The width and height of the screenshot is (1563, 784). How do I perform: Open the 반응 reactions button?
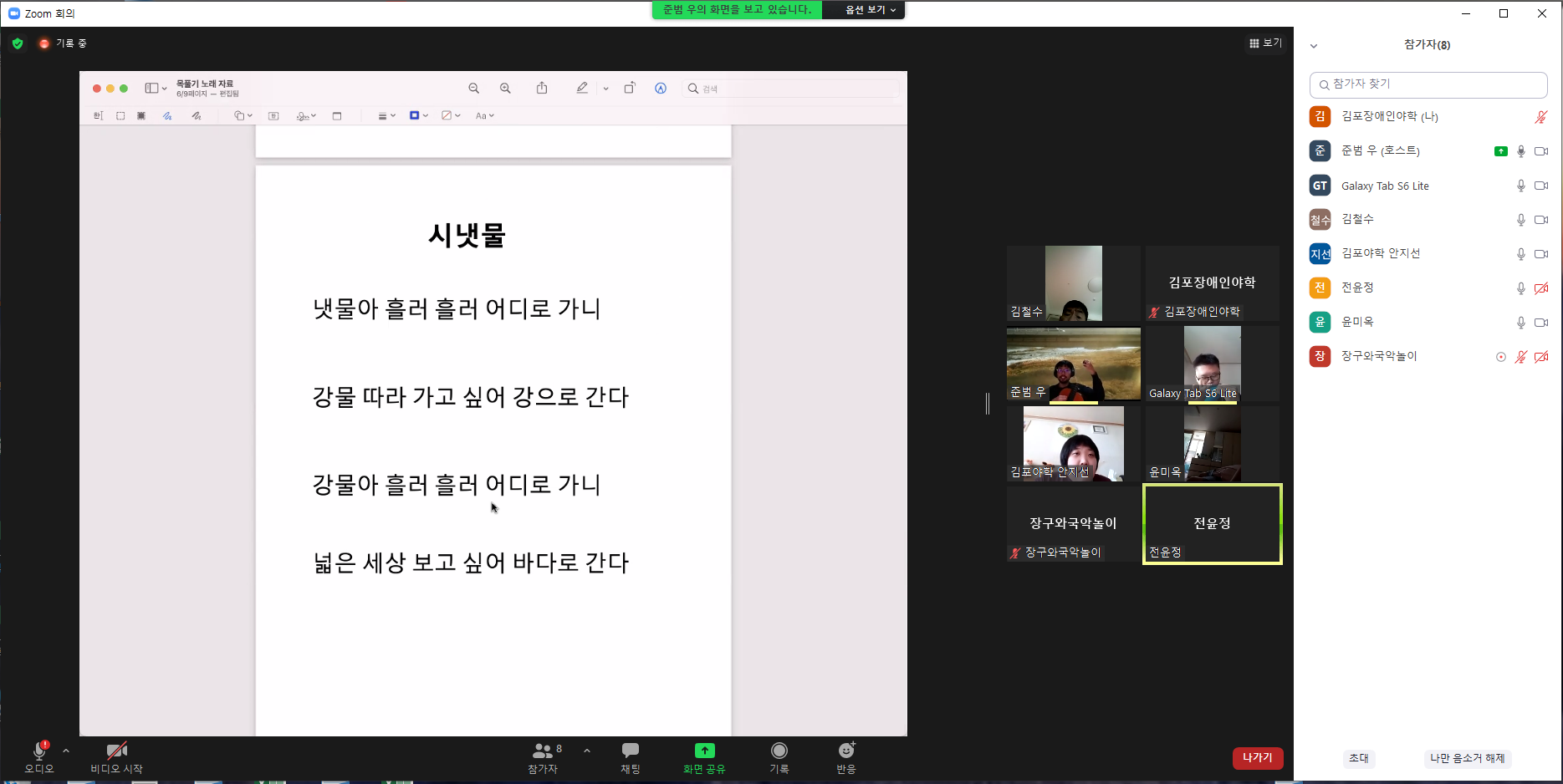tap(846, 757)
